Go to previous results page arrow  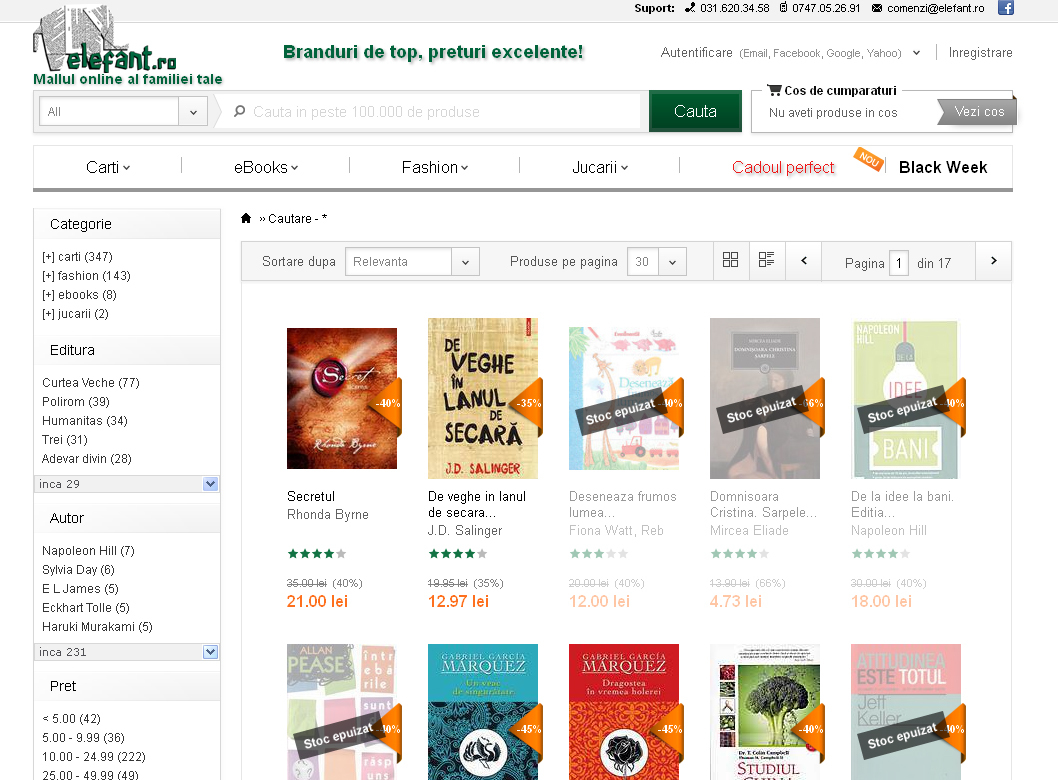(804, 260)
